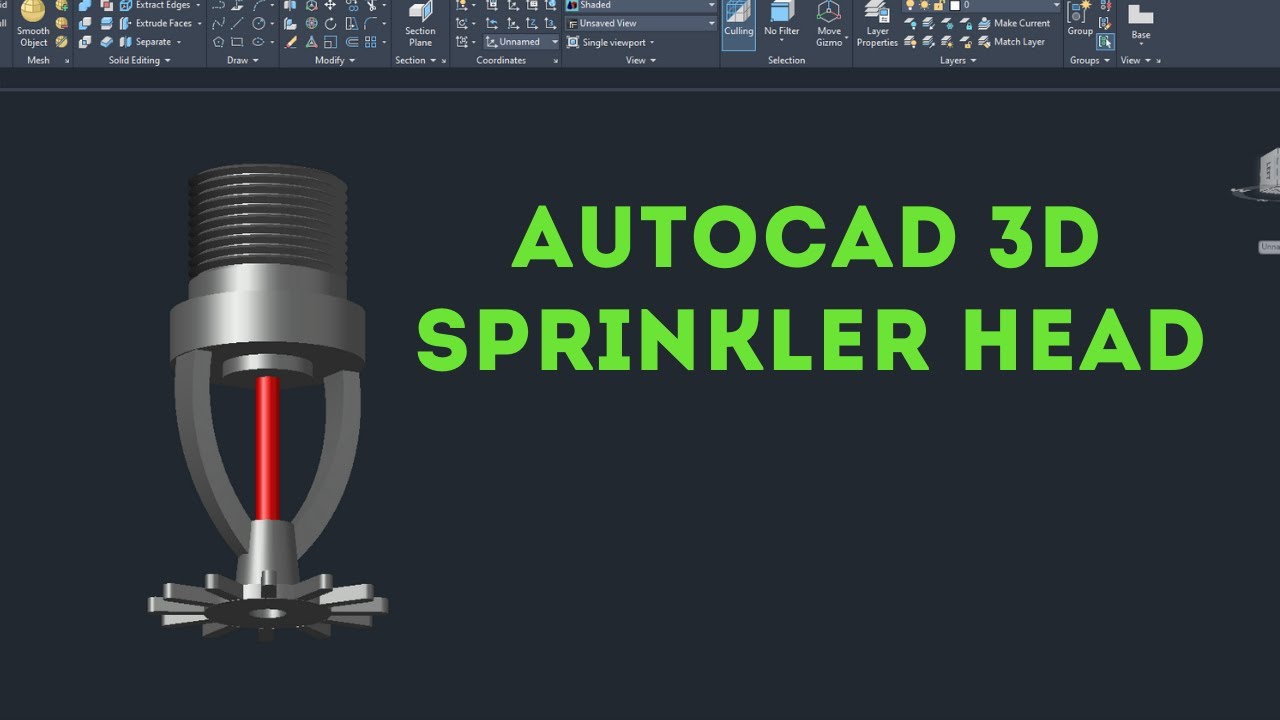Toggle group selection on/off icon
The image size is (1280, 720).
[1105, 41]
